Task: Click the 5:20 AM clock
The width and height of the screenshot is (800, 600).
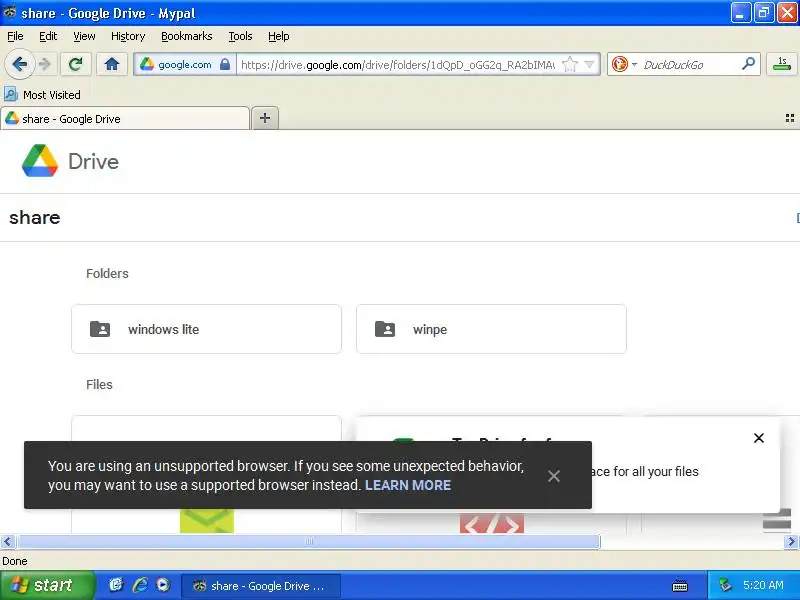Action: (x=763, y=585)
